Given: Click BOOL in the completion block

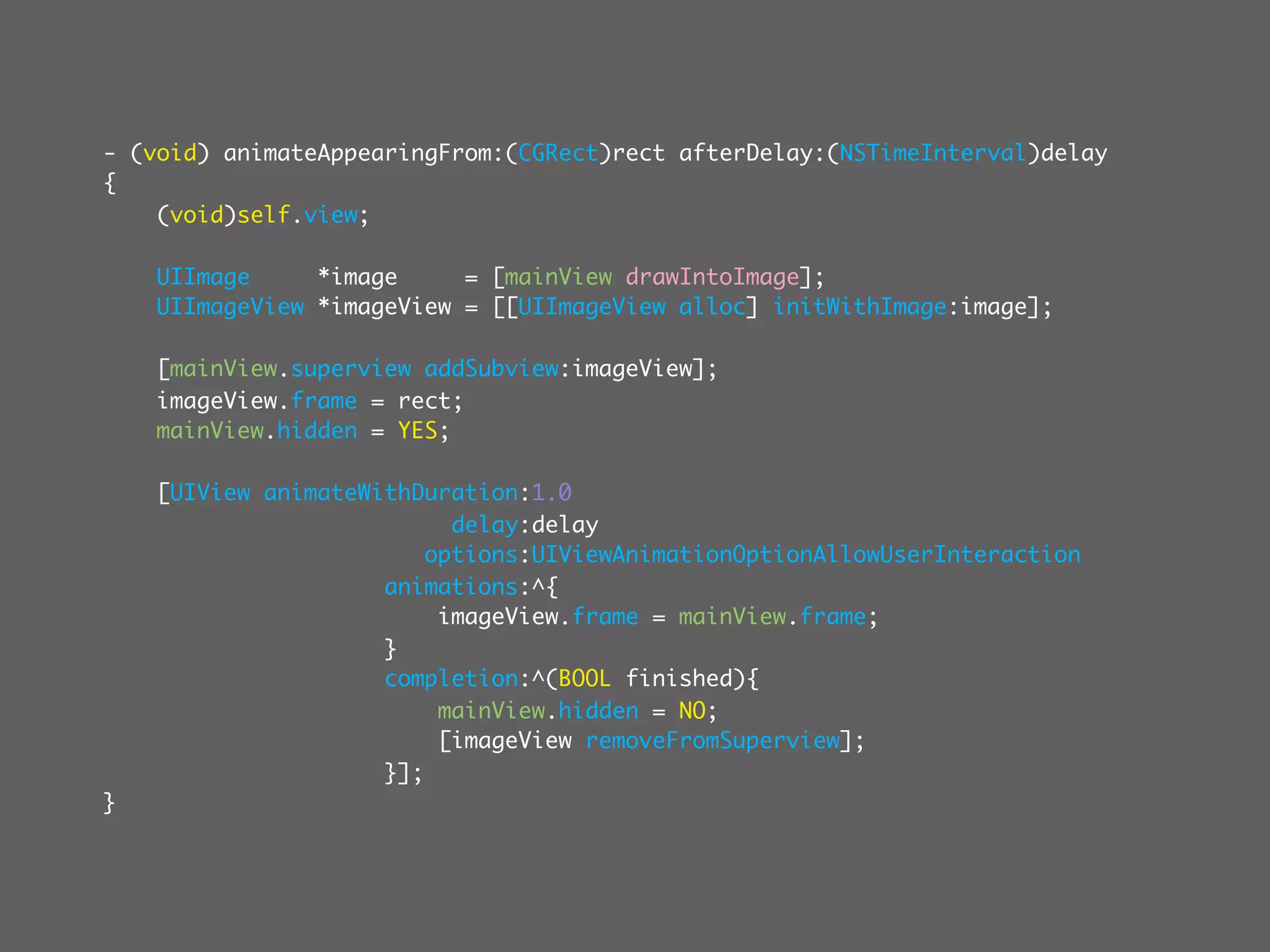Looking at the screenshot, I should point(584,678).
